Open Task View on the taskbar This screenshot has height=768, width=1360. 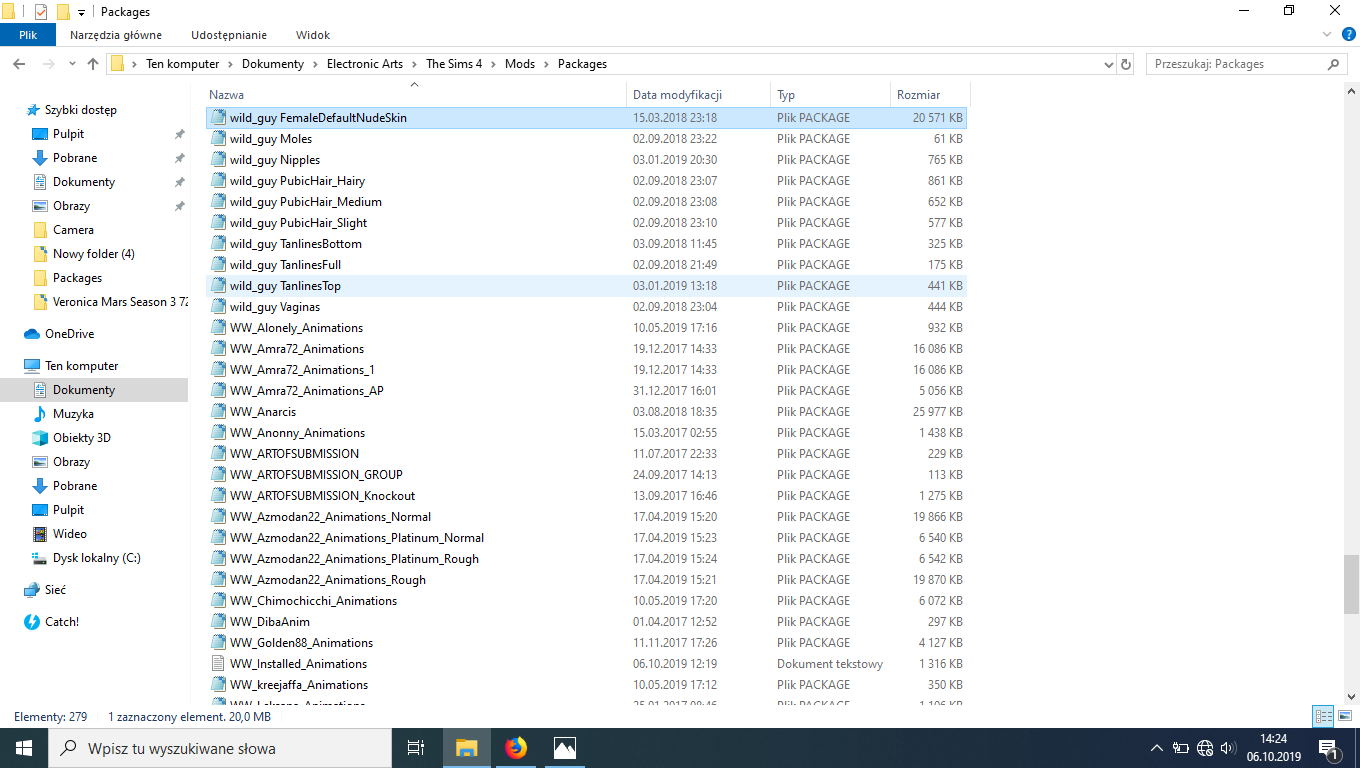pyautogui.click(x=417, y=748)
